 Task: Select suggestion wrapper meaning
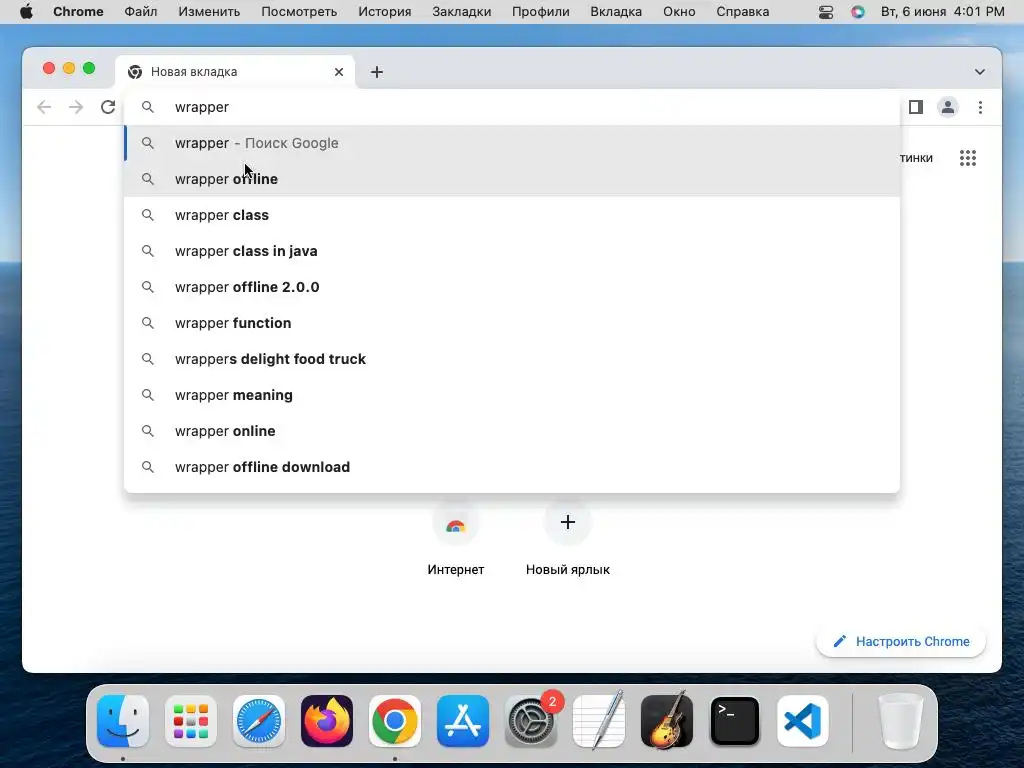coord(512,395)
